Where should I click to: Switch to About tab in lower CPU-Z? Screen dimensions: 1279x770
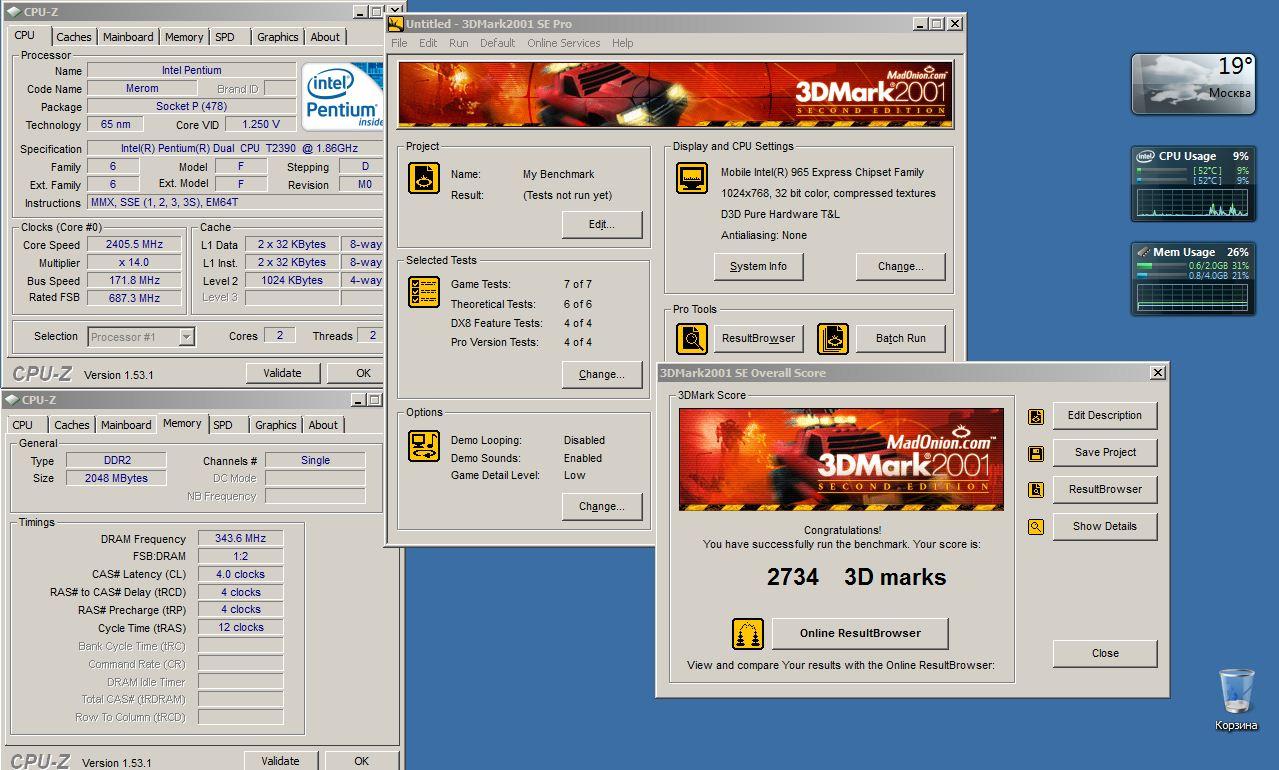tap(323, 425)
